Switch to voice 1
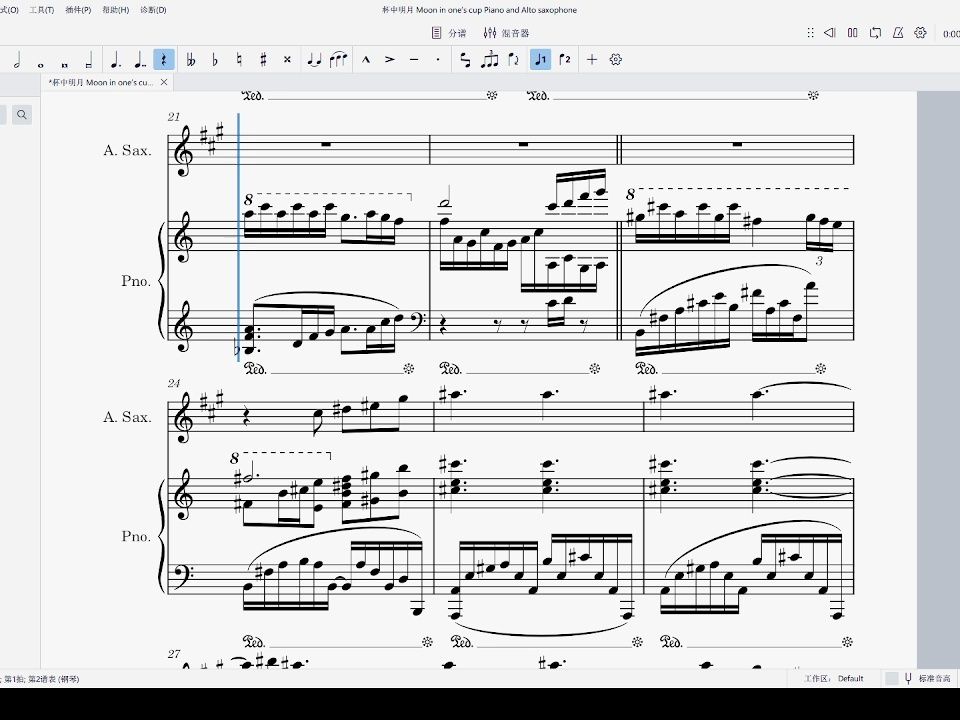This screenshot has height=720, width=960. [541, 60]
